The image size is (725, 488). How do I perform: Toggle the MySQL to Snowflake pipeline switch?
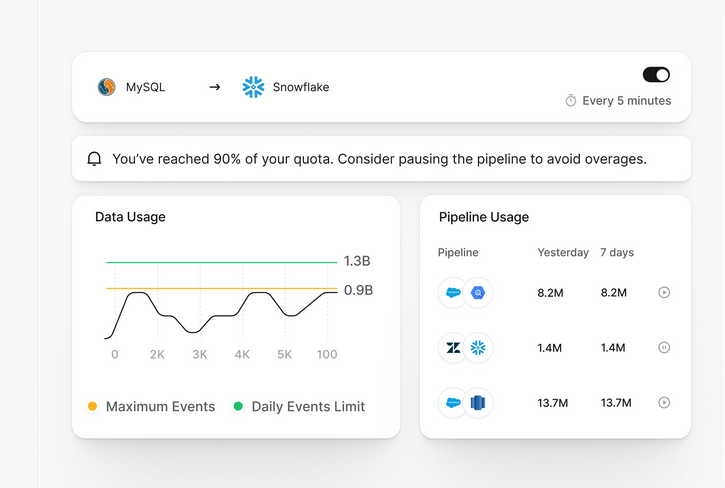click(x=656, y=75)
